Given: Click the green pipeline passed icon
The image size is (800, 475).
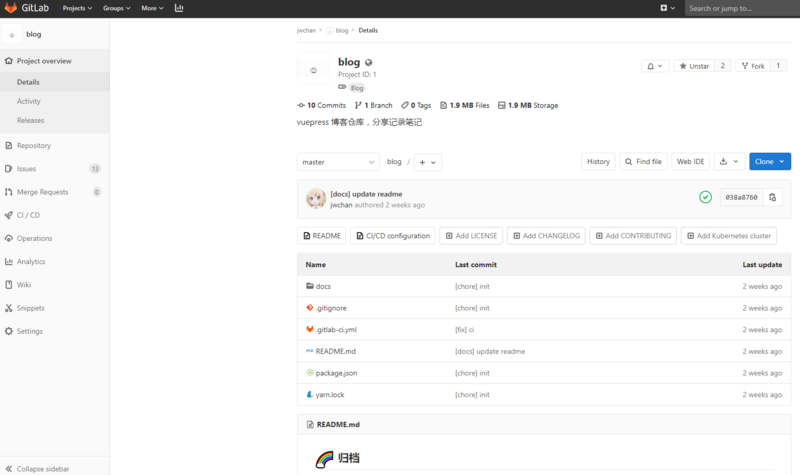Looking at the screenshot, I should tap(705, 197).
